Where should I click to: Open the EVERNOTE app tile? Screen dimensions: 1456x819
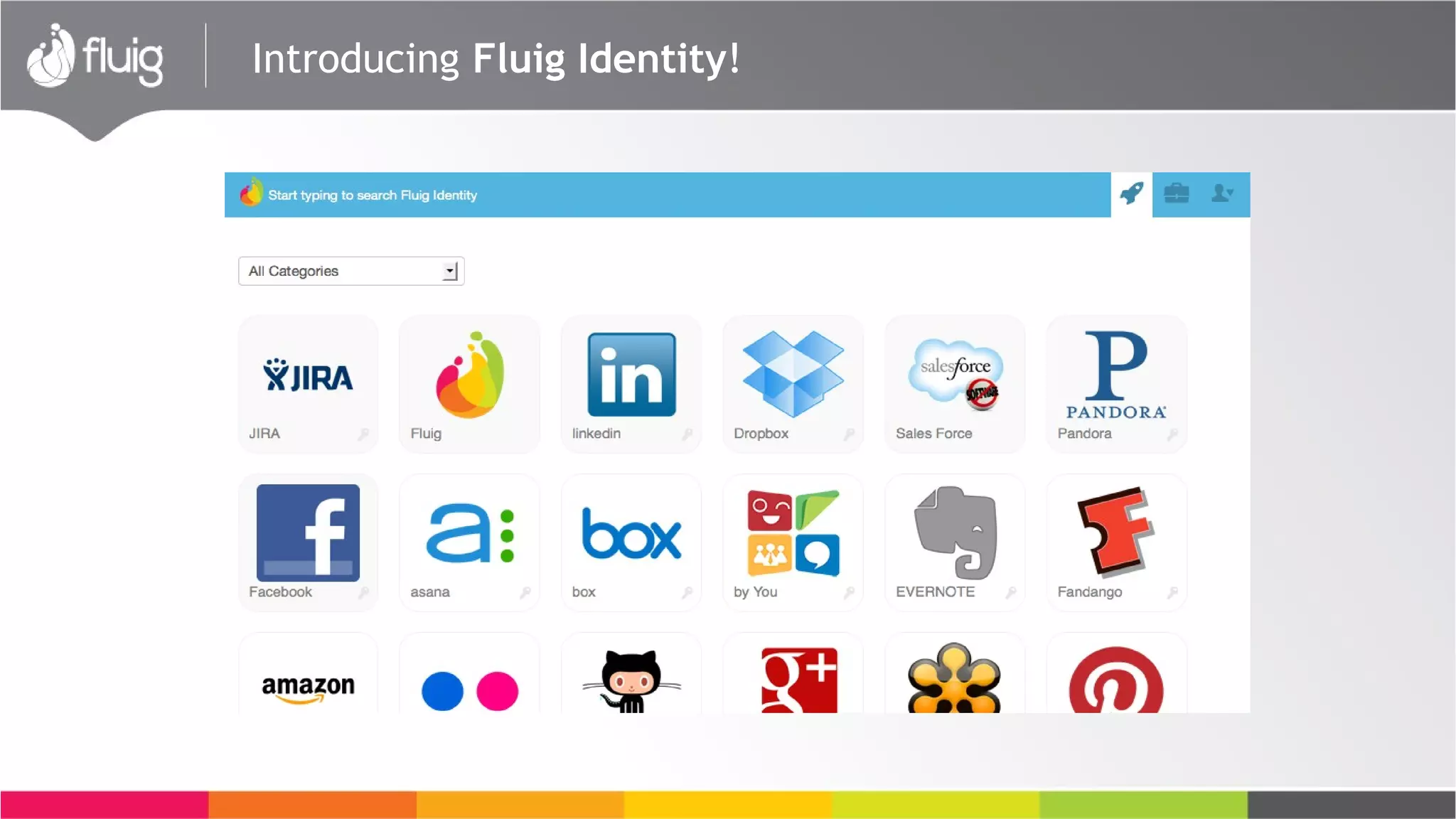[x=955, y=542]
